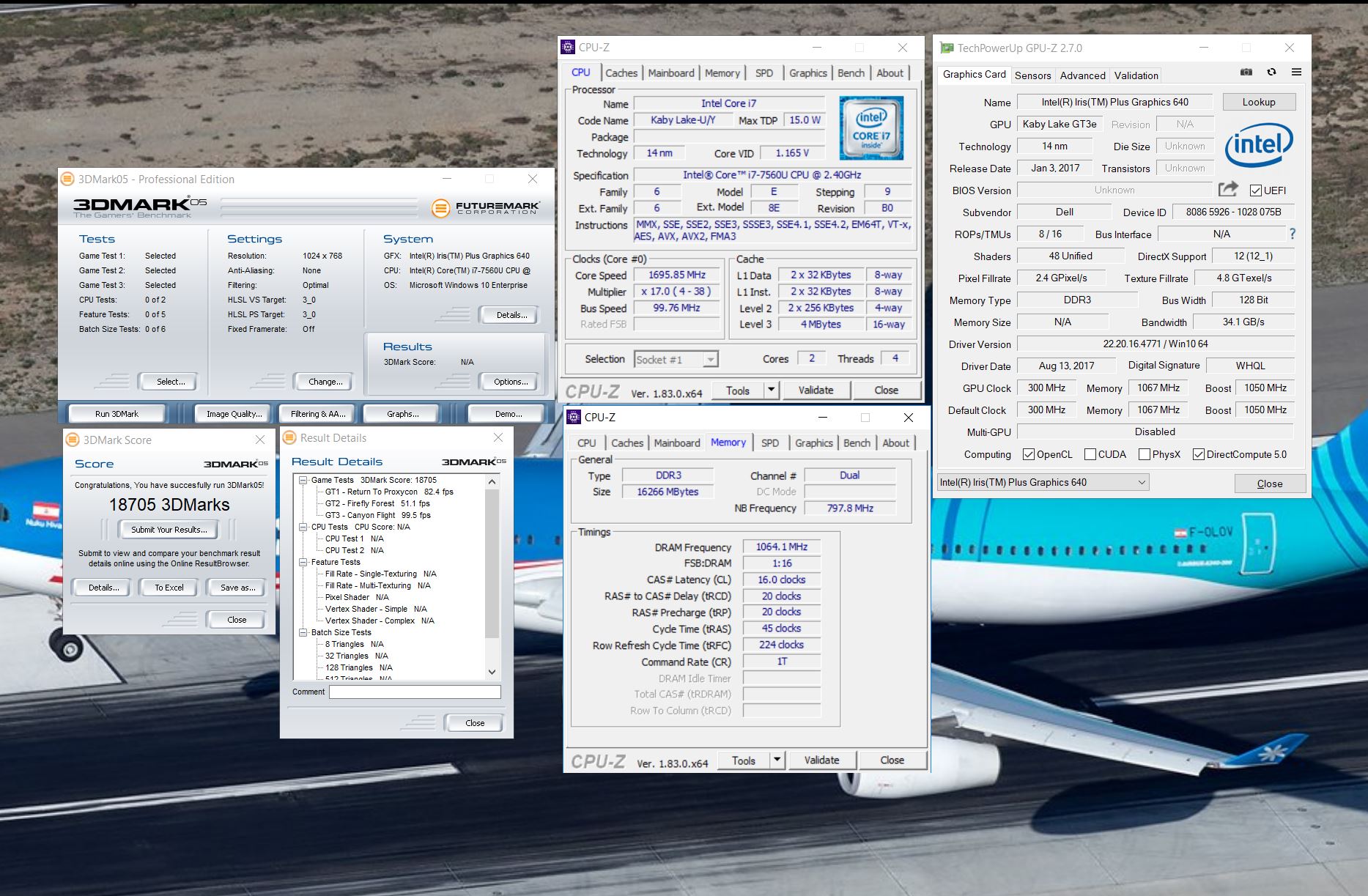Open the GPU-Z hamburger menu
This screenshot has height=896, width=1368.
click(1296, 72)
